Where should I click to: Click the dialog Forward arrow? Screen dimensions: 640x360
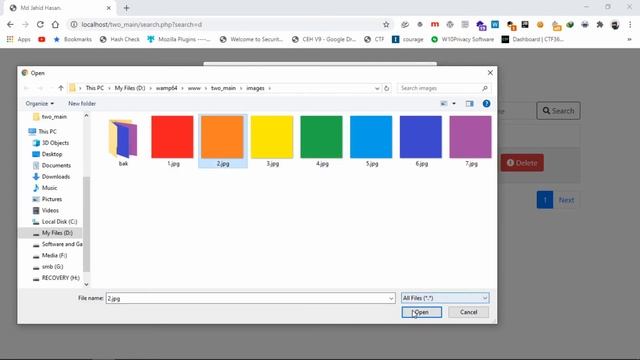(x=40, y=88)
